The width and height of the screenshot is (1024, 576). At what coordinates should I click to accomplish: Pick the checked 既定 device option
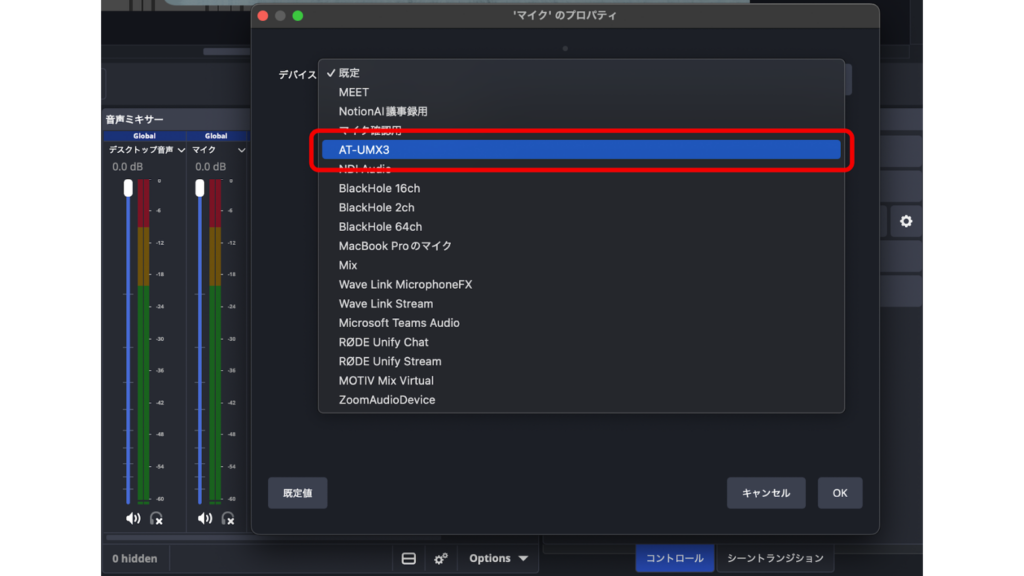[349, 73]
